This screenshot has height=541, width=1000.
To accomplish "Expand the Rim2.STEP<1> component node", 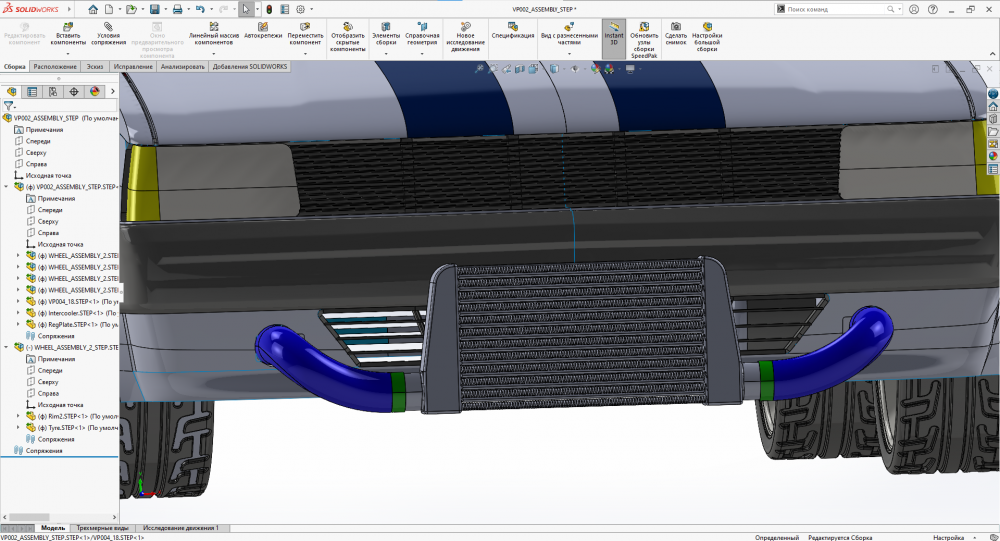I will (18, 416).
